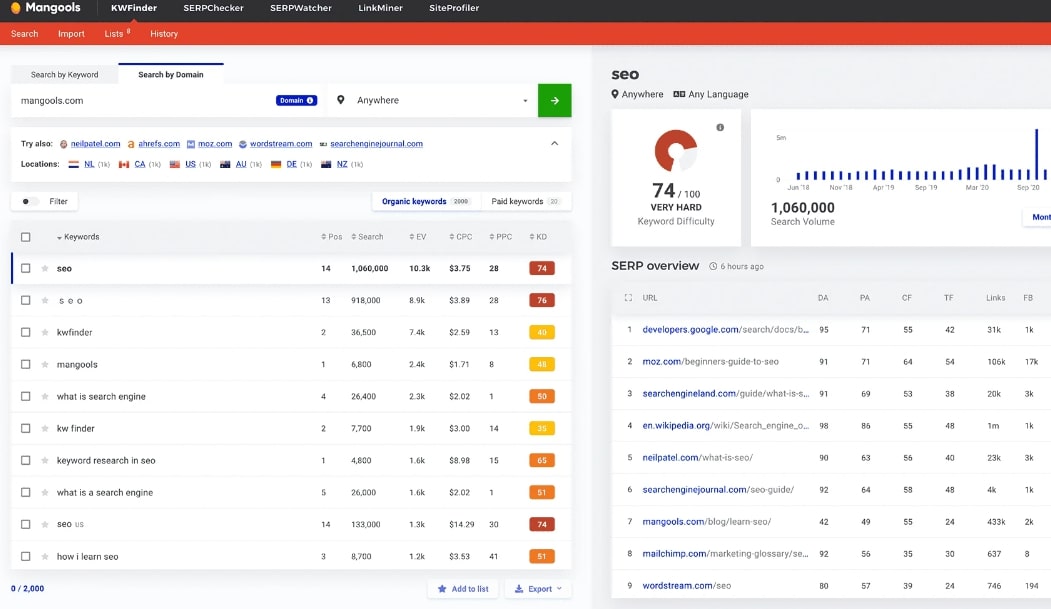
Task: Open the LinkMiner tab
Action: pos(380,8)
